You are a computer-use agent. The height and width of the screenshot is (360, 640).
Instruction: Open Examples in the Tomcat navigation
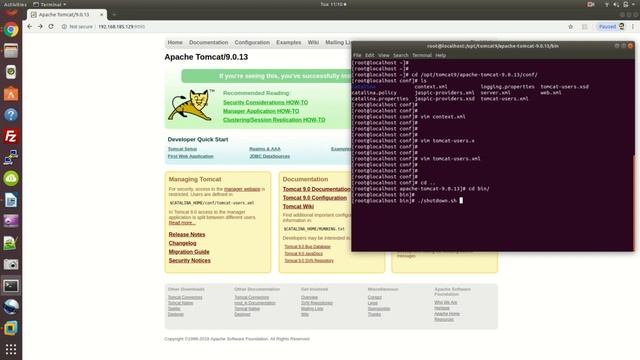289,42
